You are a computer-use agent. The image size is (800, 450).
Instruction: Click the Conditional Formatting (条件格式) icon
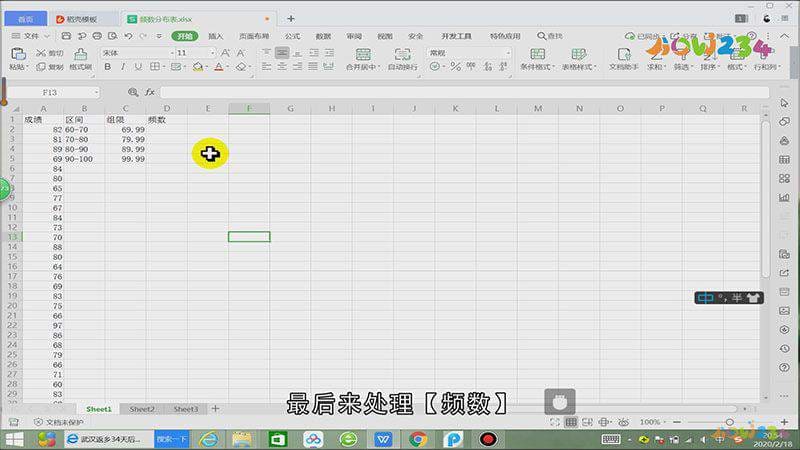coord(537,54)
